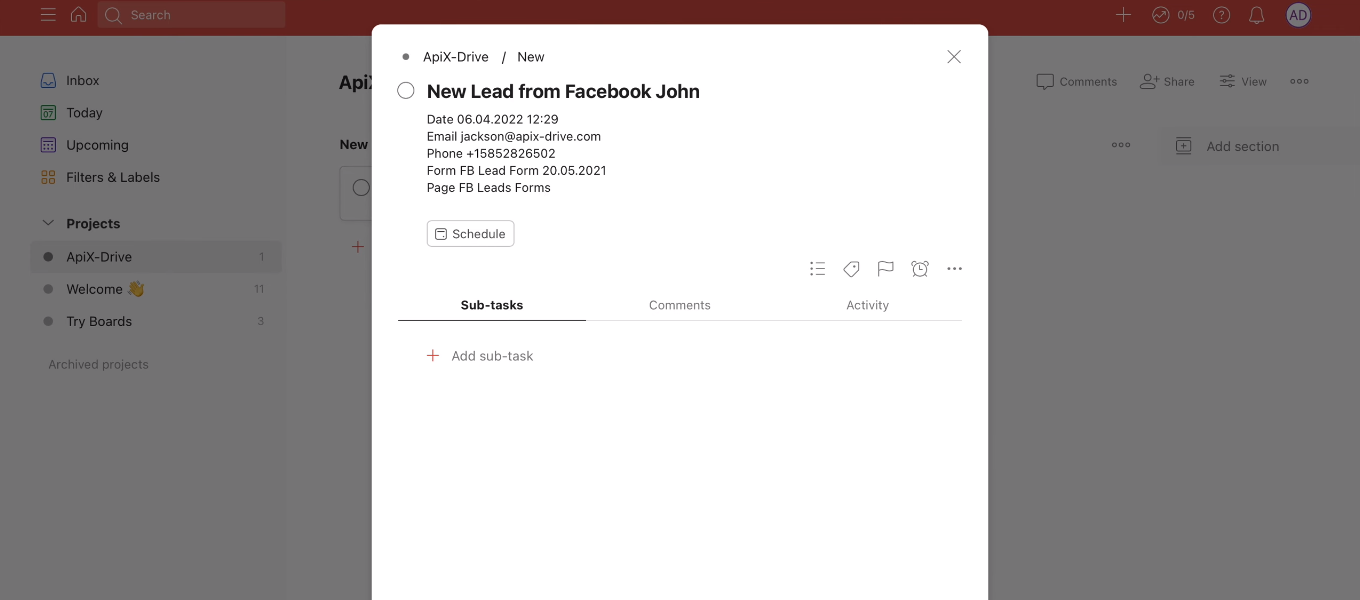Open the View options
This screenshot has width=1360, height=600.
[1242, 81]
